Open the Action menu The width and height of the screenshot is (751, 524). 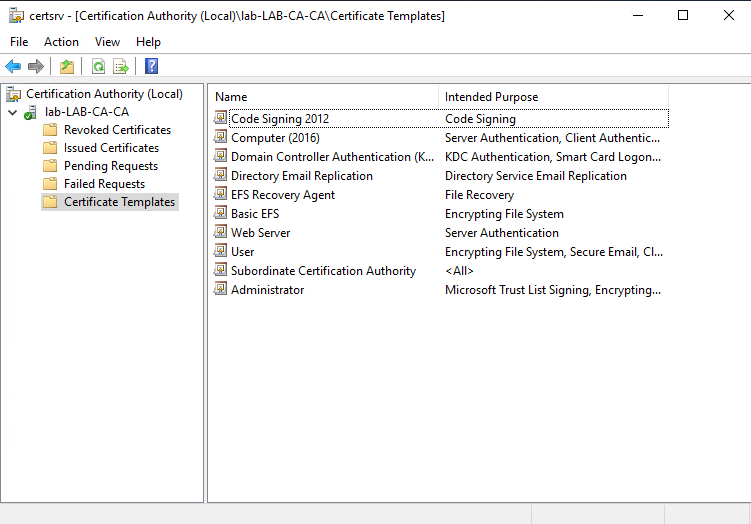pyautogui.click(x=61, y=42)
